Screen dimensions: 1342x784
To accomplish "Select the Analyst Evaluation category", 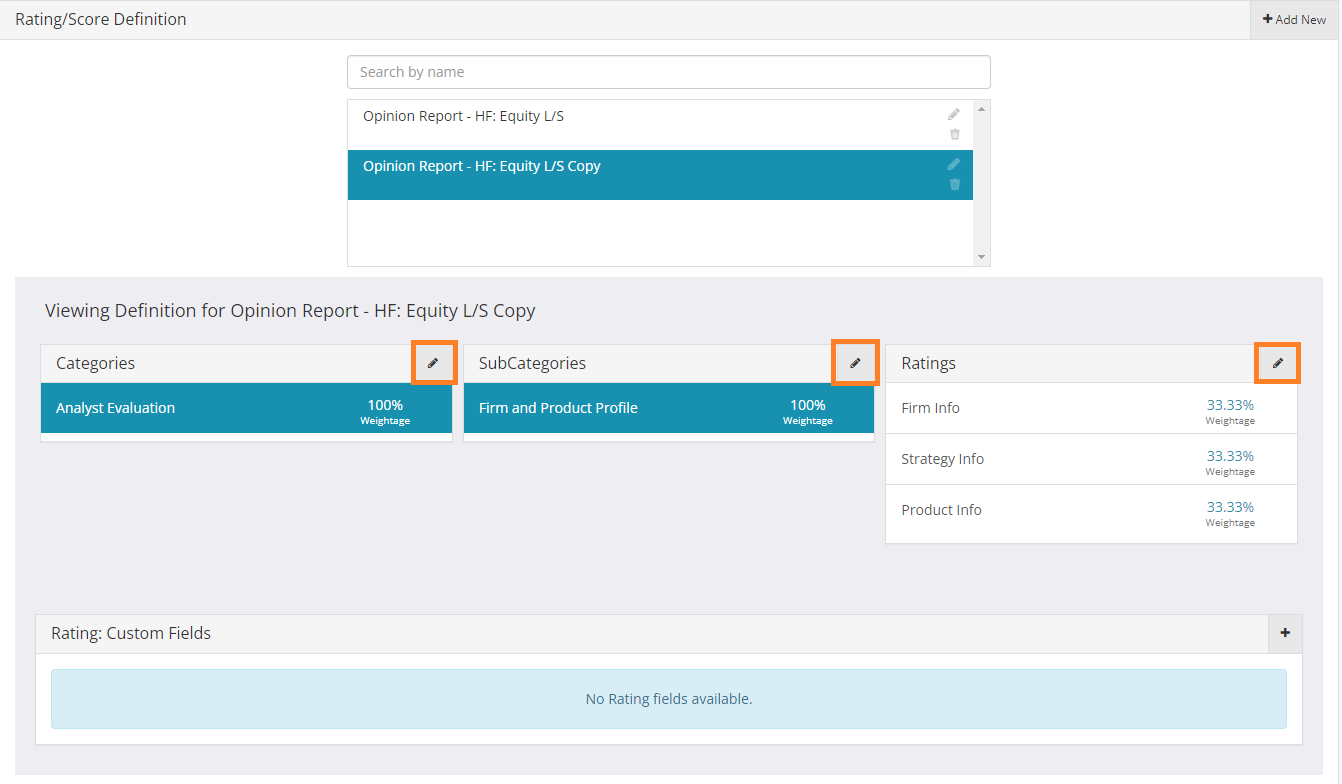I will point(246,408).
